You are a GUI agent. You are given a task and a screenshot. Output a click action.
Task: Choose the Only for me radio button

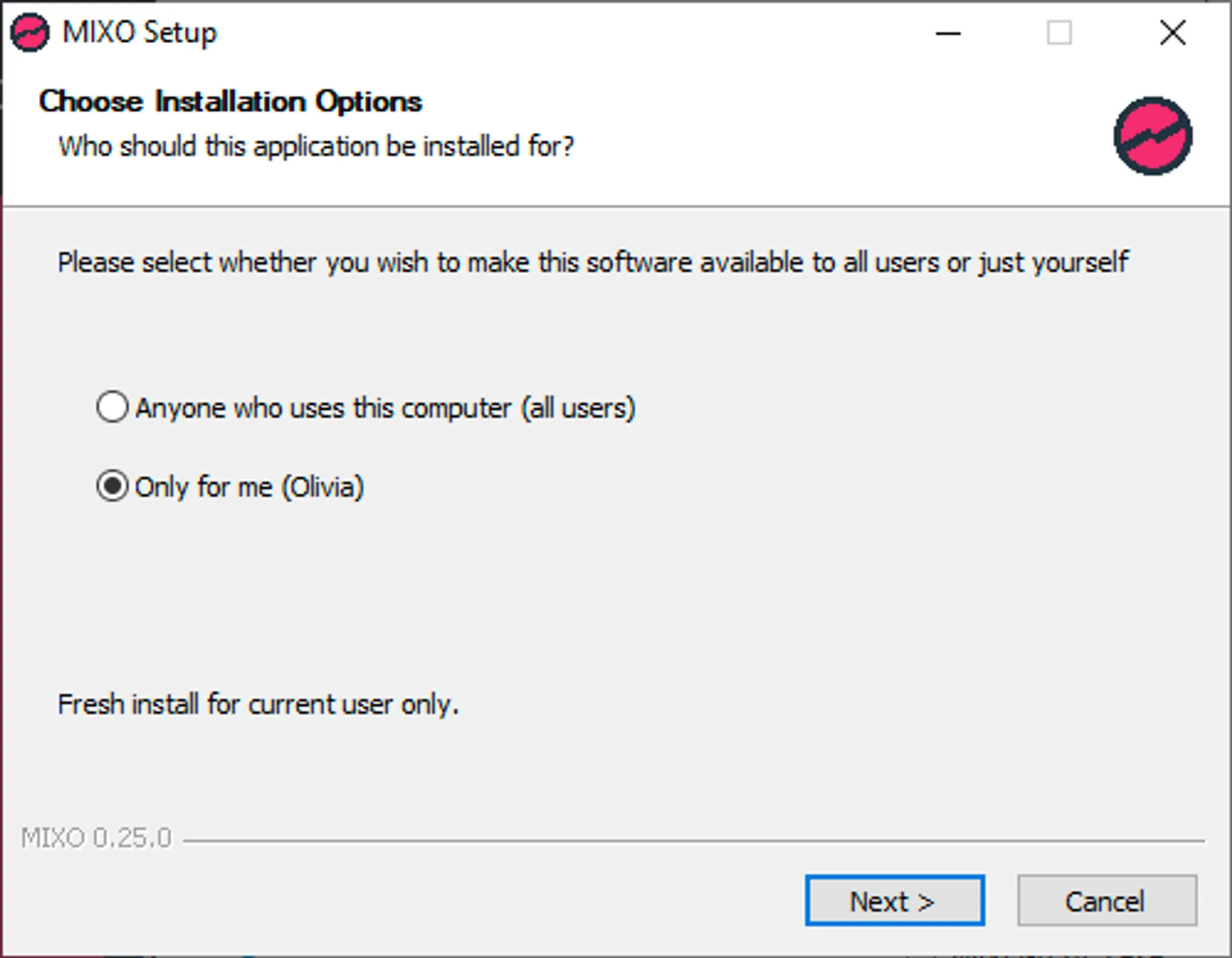click(112, 487)
